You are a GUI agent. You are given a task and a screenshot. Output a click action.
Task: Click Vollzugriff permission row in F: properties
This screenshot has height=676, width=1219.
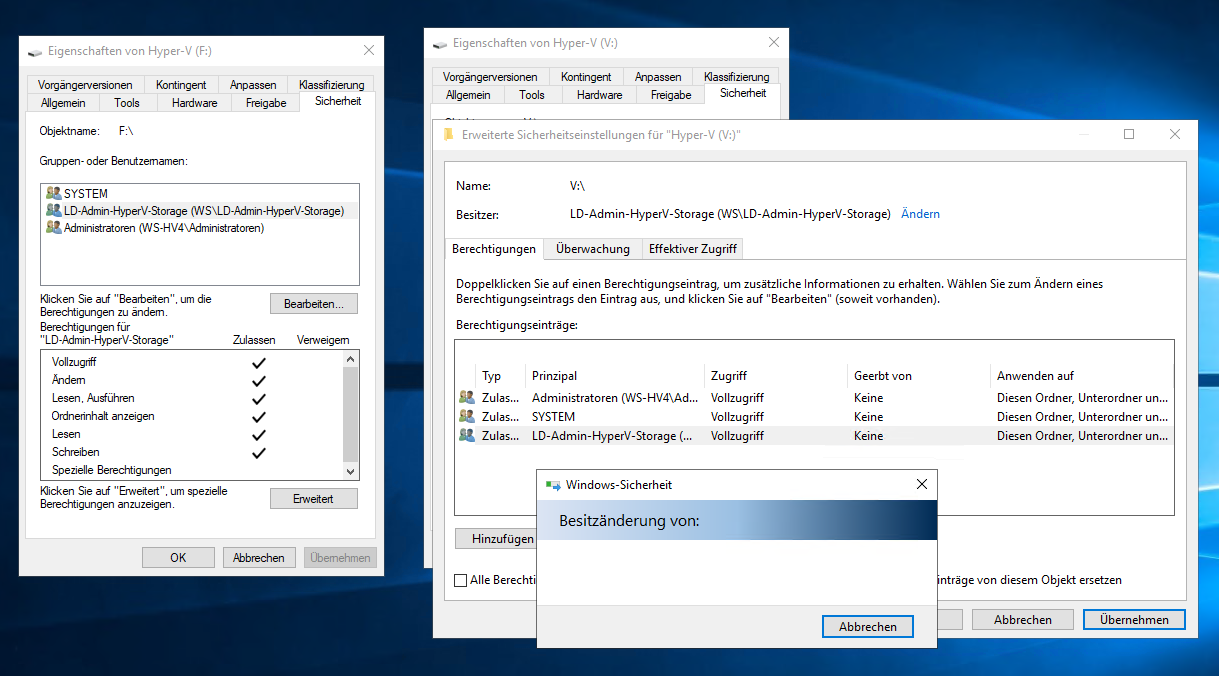click(192, 362)
